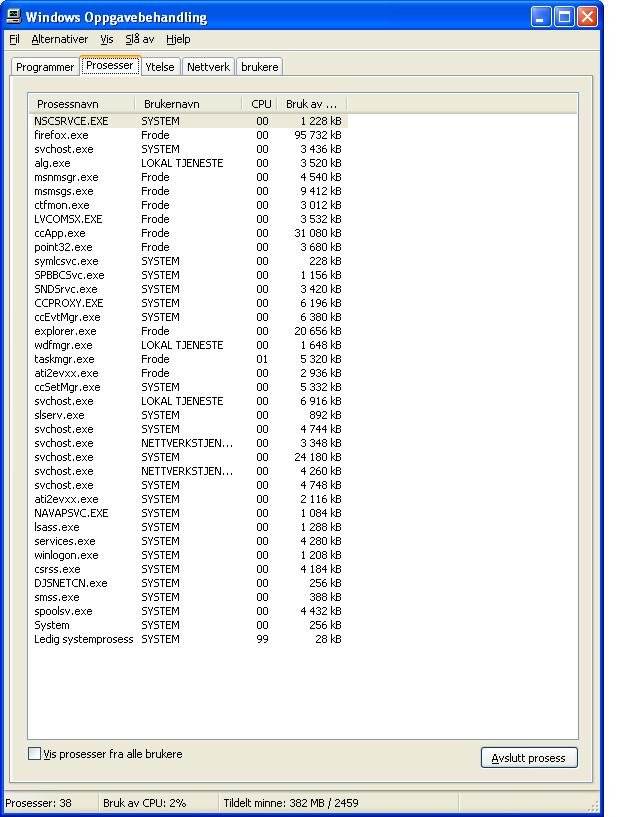Open the Fil menu
This screenshot has width=640, height=817.
pos(14,39)
